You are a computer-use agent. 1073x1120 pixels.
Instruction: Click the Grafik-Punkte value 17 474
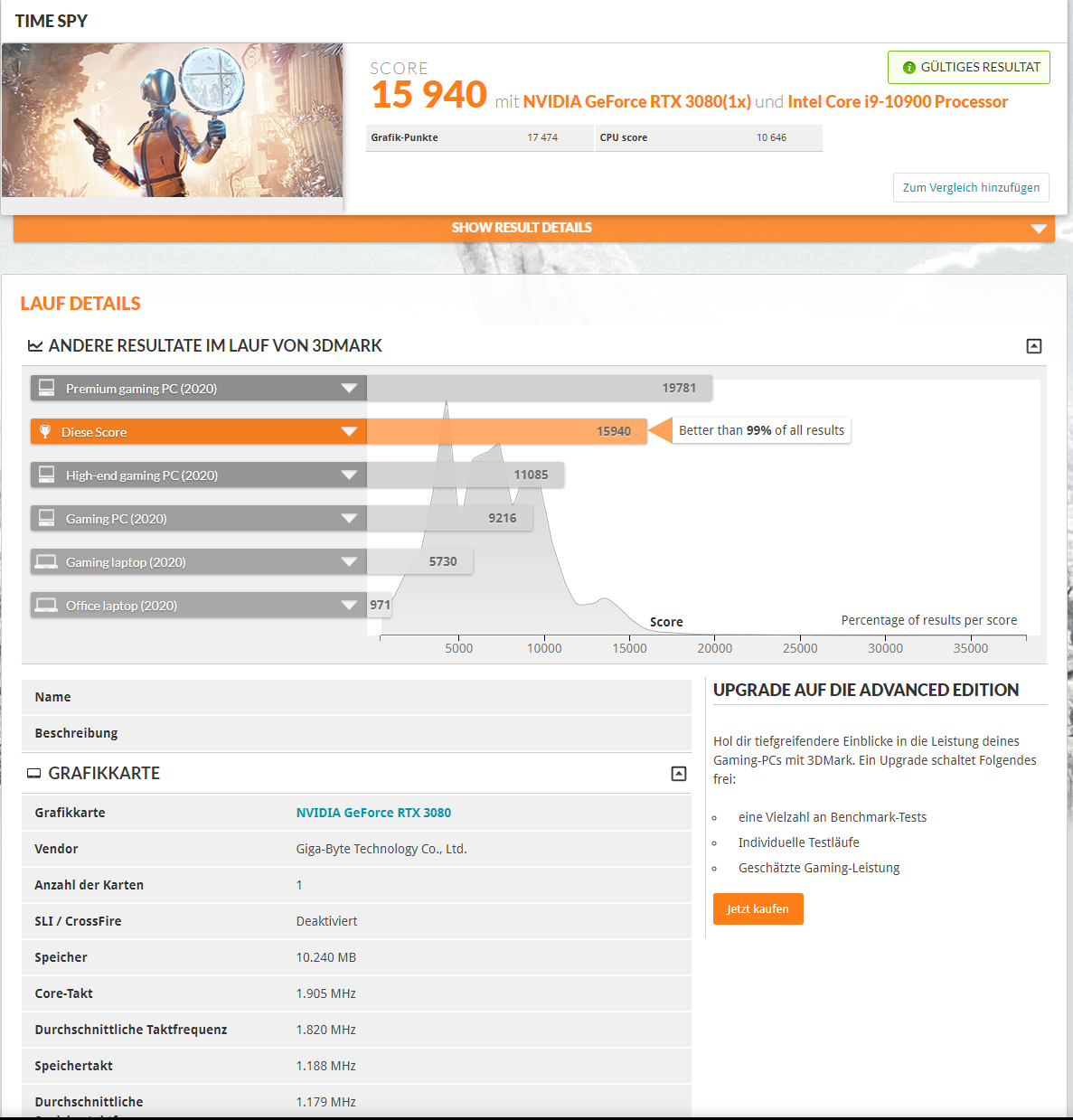542,137
